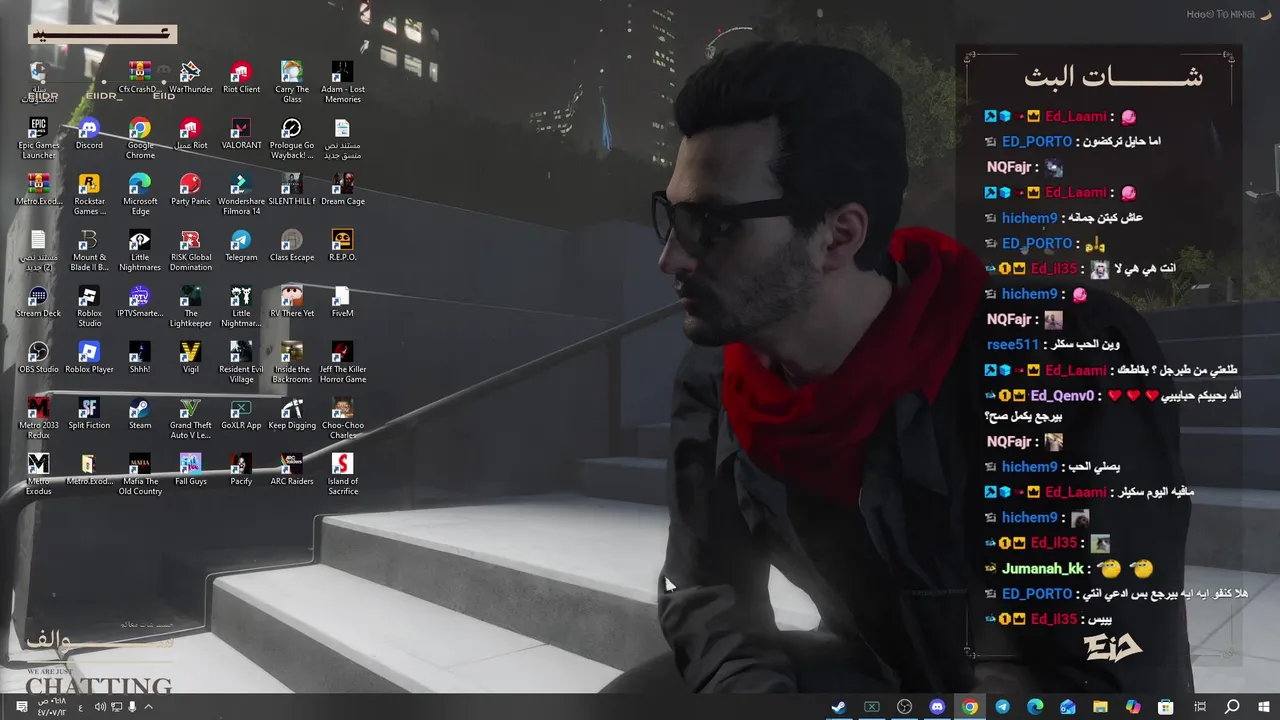The image size is (1280, 720).
Task: Select the Pacify game shortcut
Action: [x=241, y=470]
